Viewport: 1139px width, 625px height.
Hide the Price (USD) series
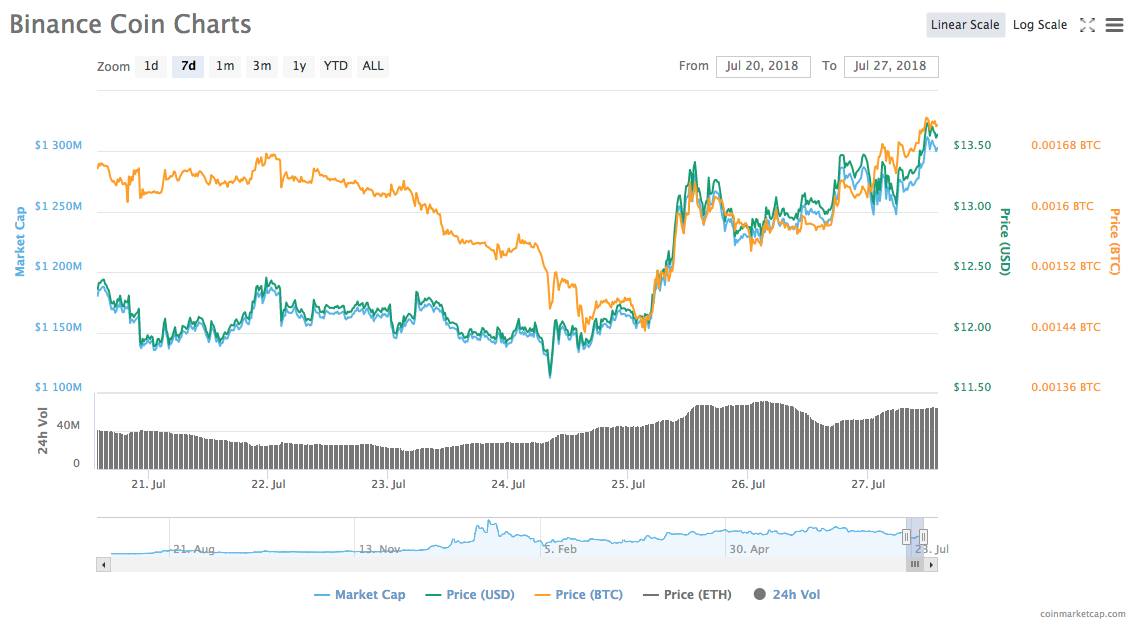(x=481, y=594)
